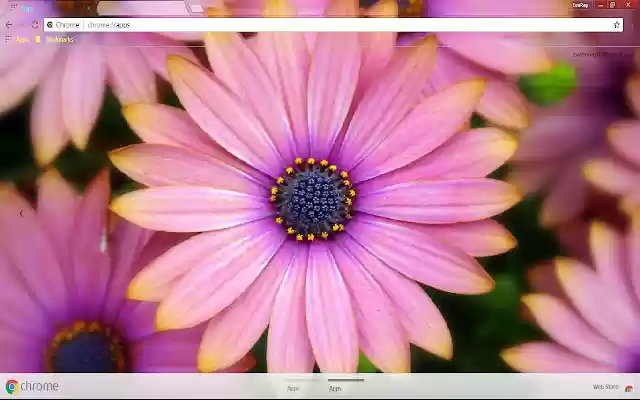Click the Chrome logo in the footer
The height and width of the screenshot is (400, 640).
pyautogui.click(x=32, y=387)
